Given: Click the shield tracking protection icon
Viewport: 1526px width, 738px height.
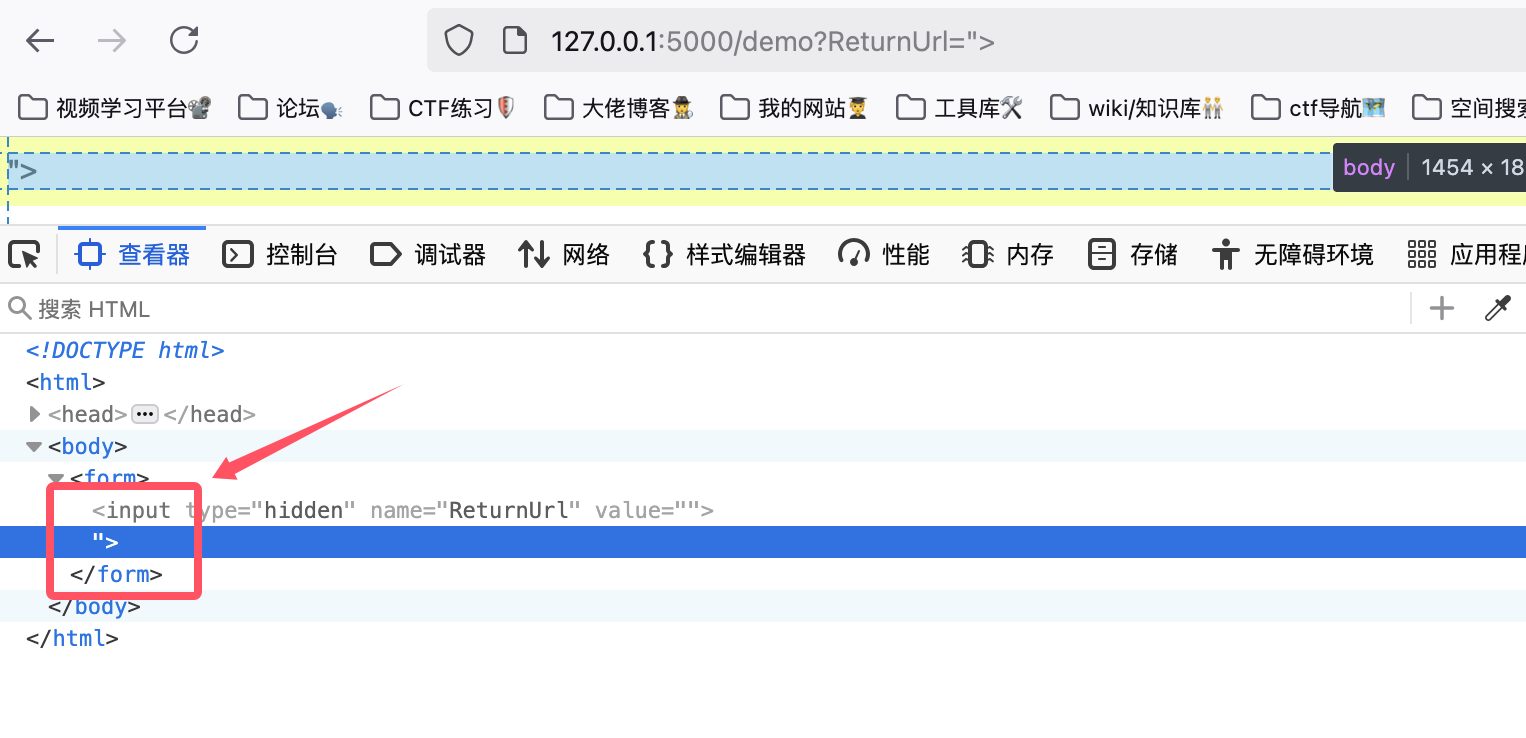Looking at the screenshot, I should pos(458,41).
